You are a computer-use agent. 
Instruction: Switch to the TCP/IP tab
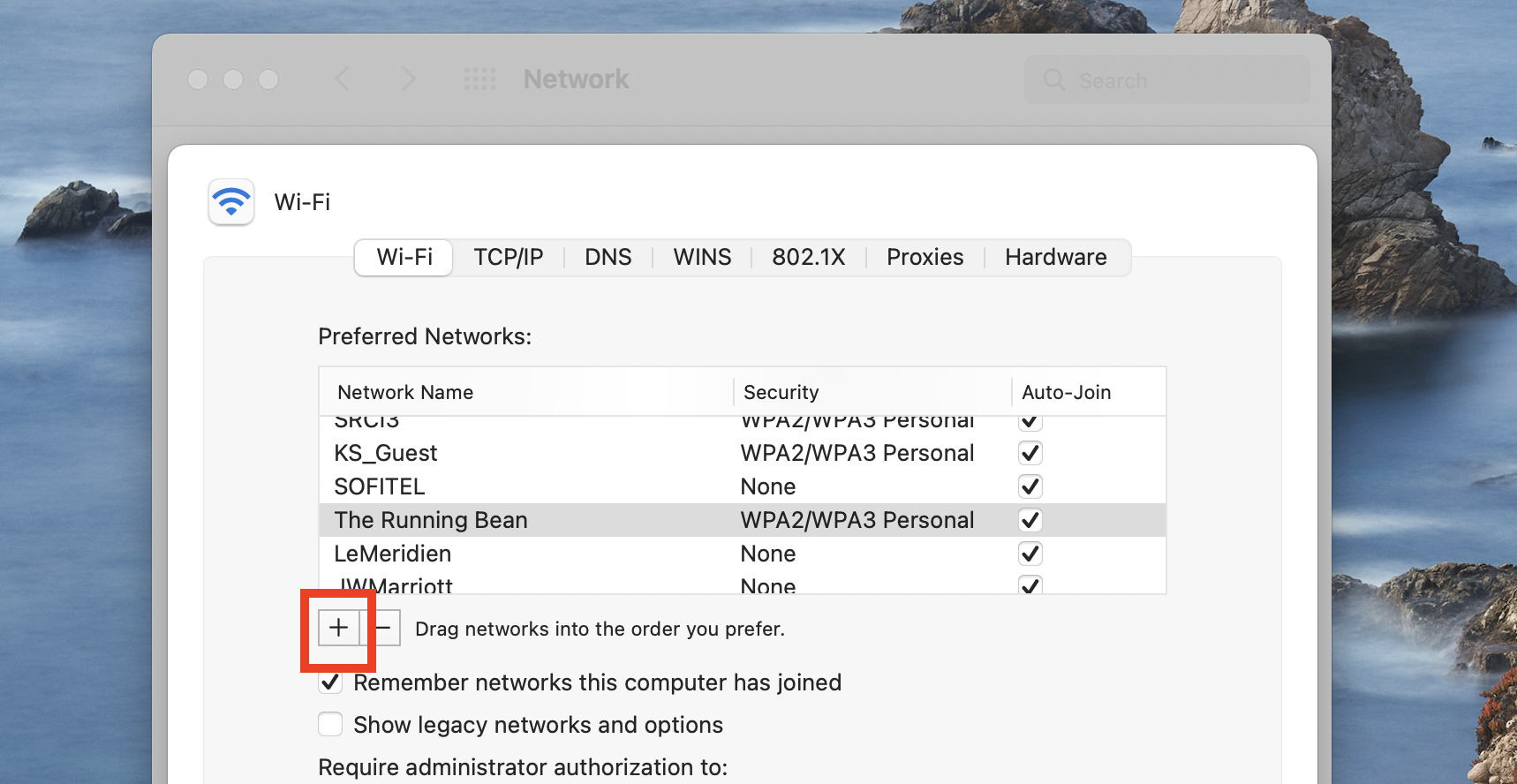pyautogui.click(x=509, y=257)
